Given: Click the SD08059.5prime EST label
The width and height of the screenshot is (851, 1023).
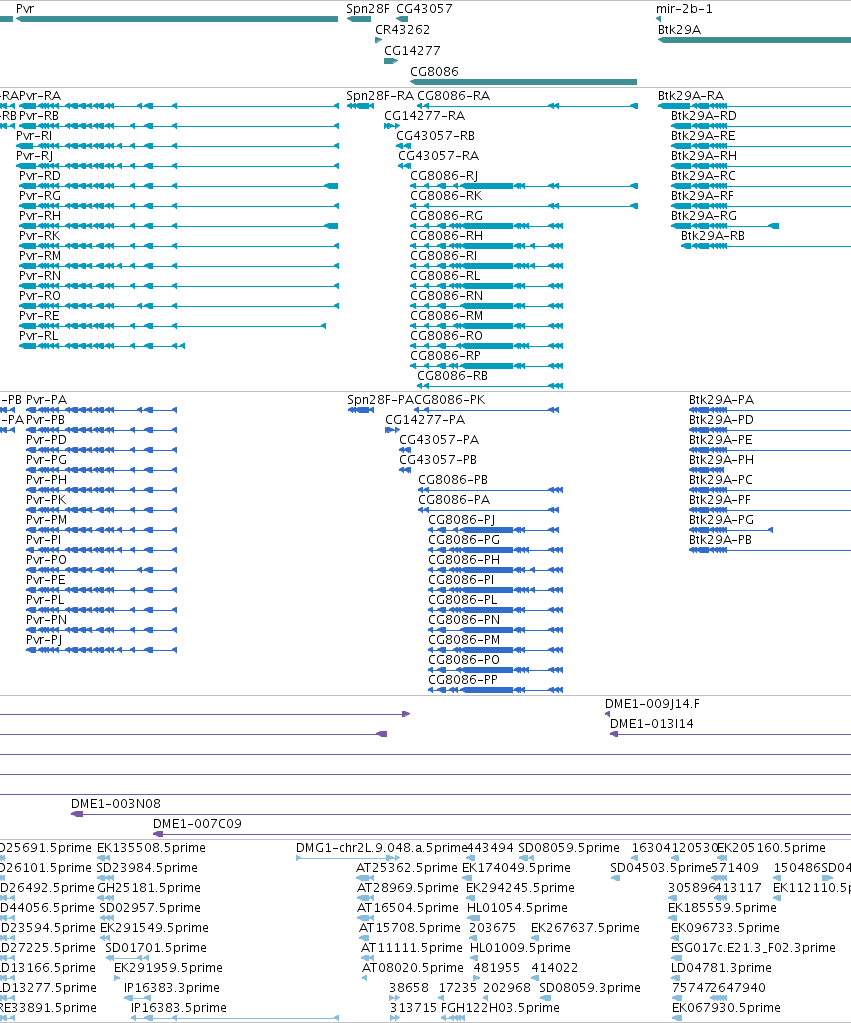Looking at the screenshot, I should (x=569, y=848).
